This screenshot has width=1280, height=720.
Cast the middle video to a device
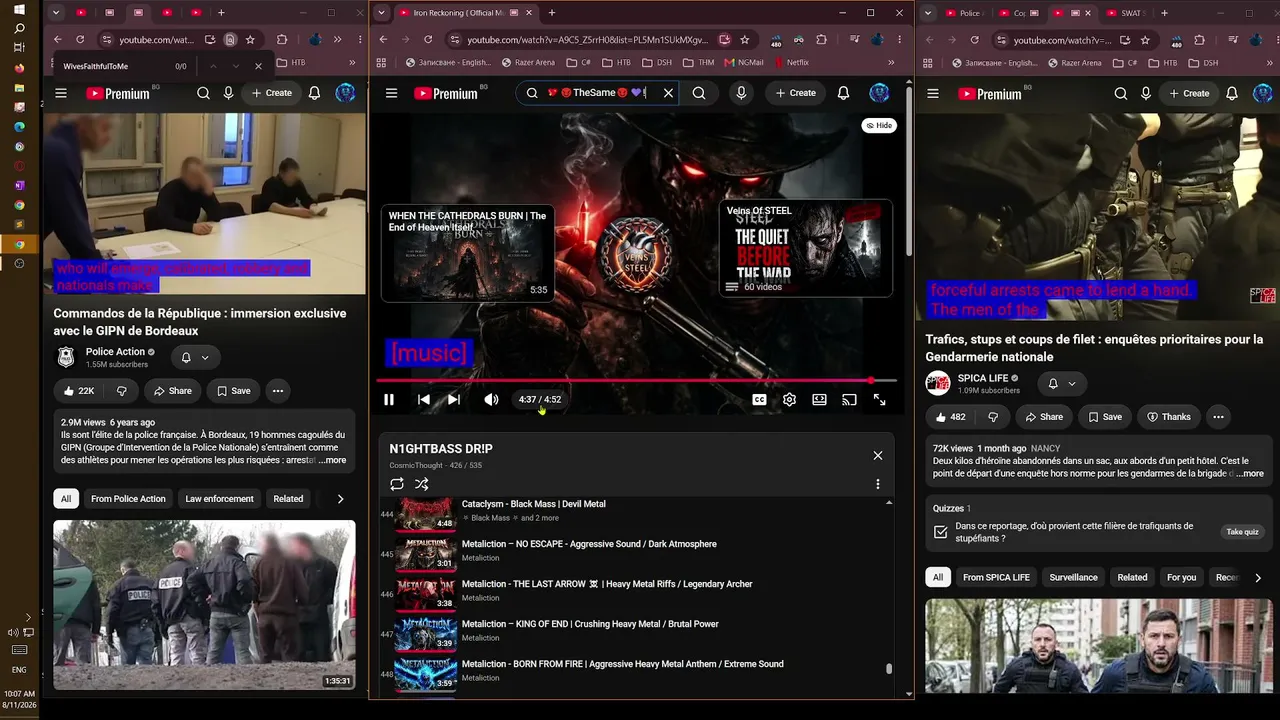pyautogui.click(x=849, y=400)
